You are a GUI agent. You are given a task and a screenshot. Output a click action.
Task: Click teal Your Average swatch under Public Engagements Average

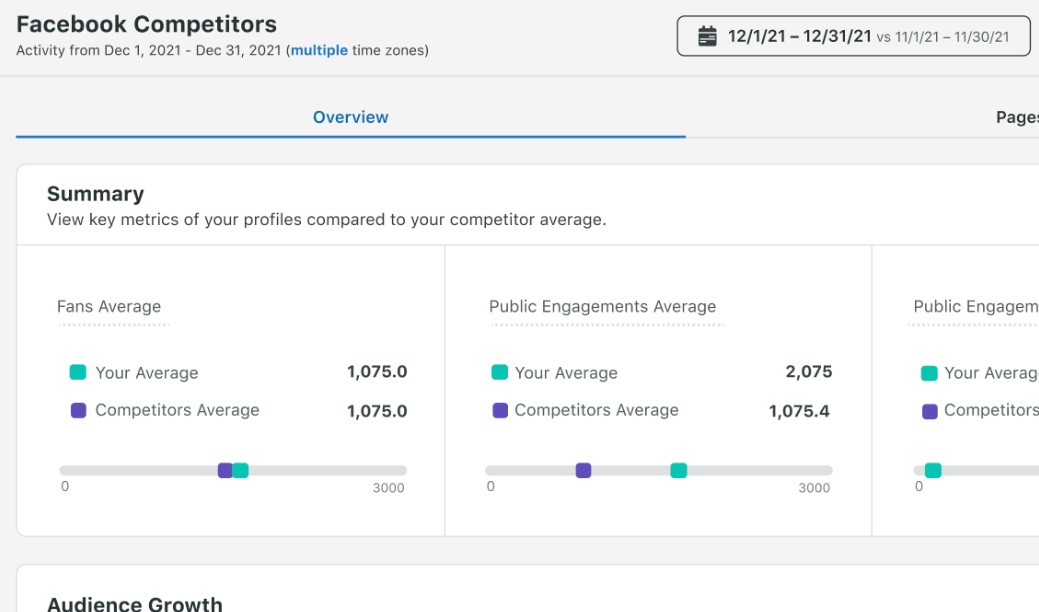coord(500,372)
